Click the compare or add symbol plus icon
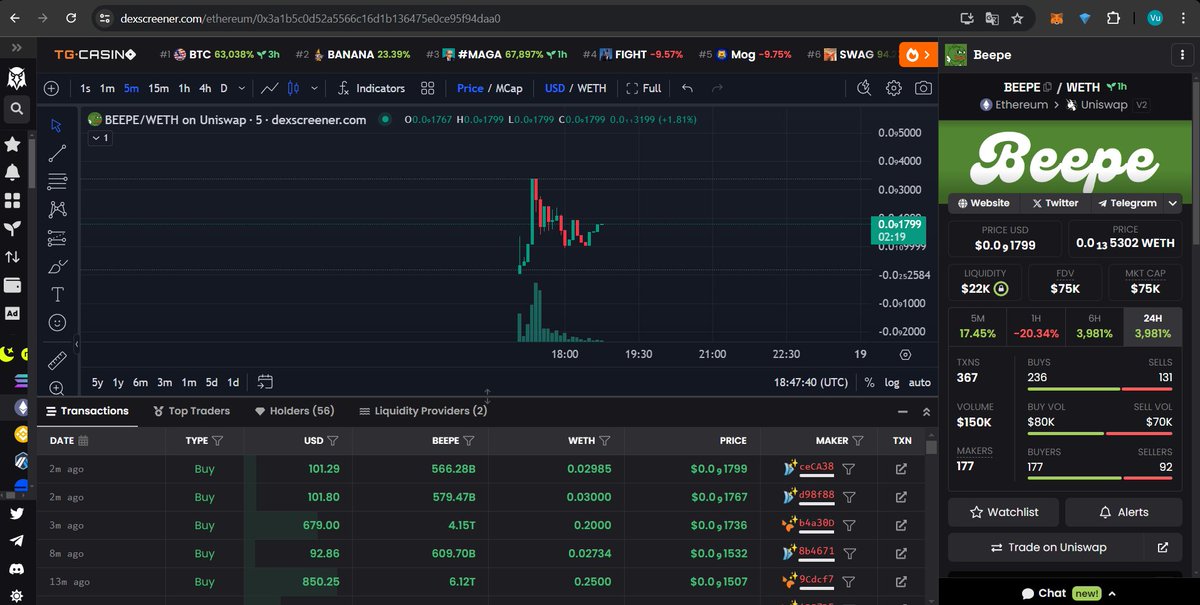This screenshot has height=605, width=1200. [51, 88]
